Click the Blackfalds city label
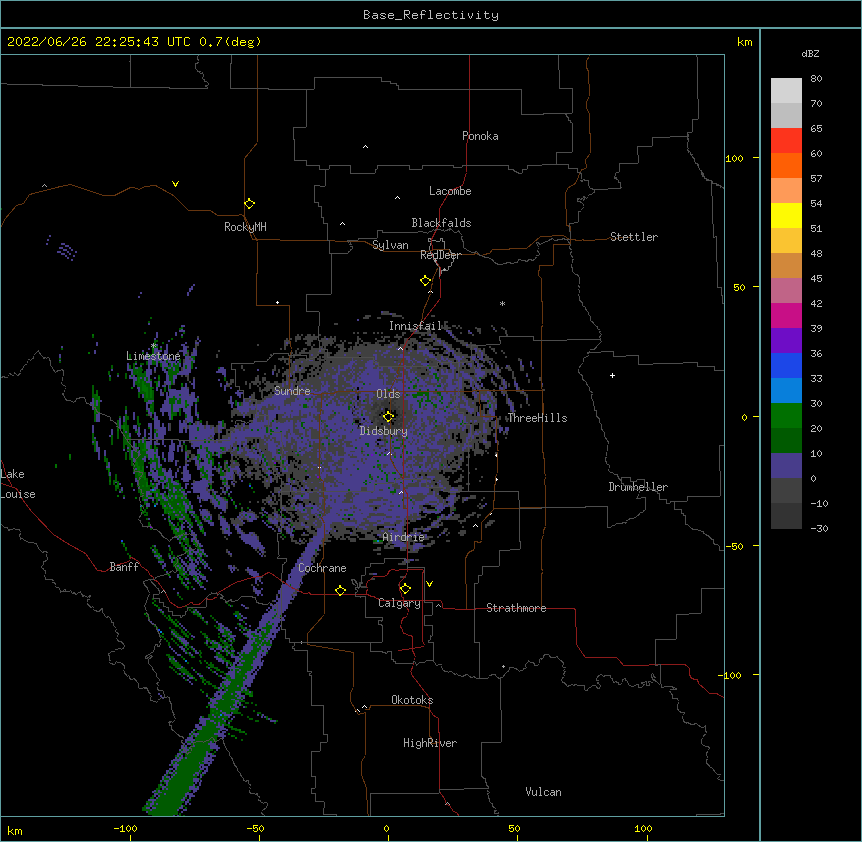 (x=441, y=223)
